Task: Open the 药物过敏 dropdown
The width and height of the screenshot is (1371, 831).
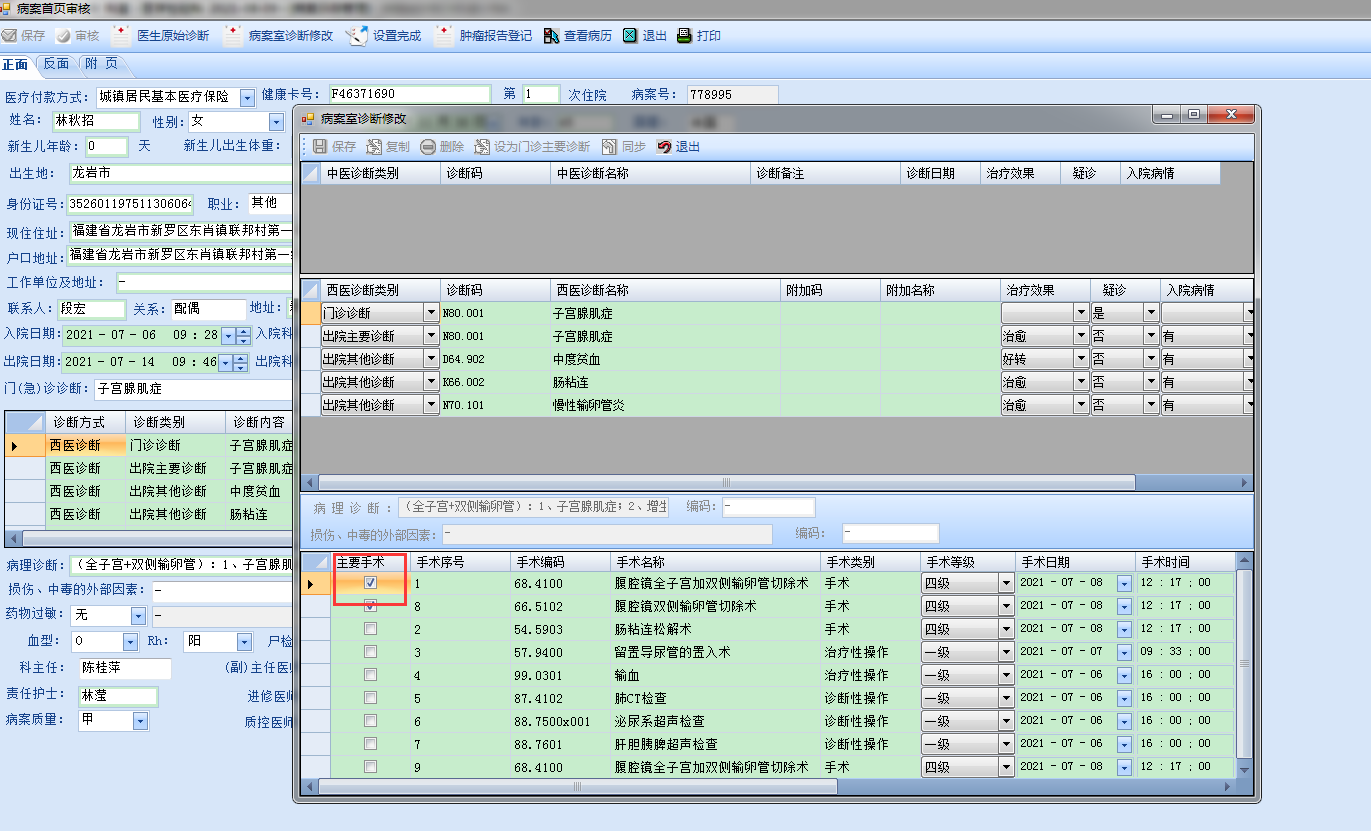Action: tap(138, 616)
